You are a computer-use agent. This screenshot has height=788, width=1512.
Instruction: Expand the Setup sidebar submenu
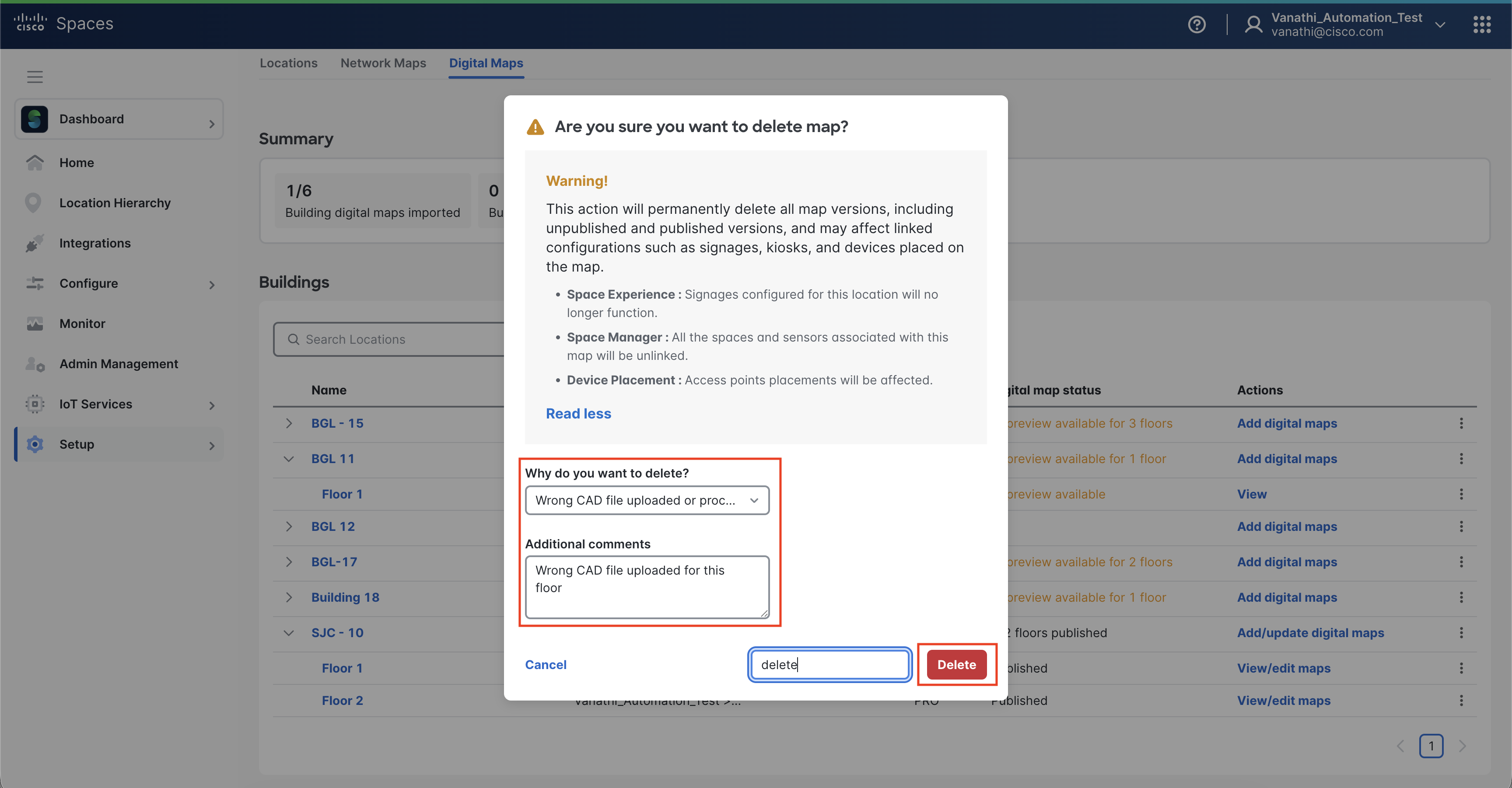click(x=212, y=445)
